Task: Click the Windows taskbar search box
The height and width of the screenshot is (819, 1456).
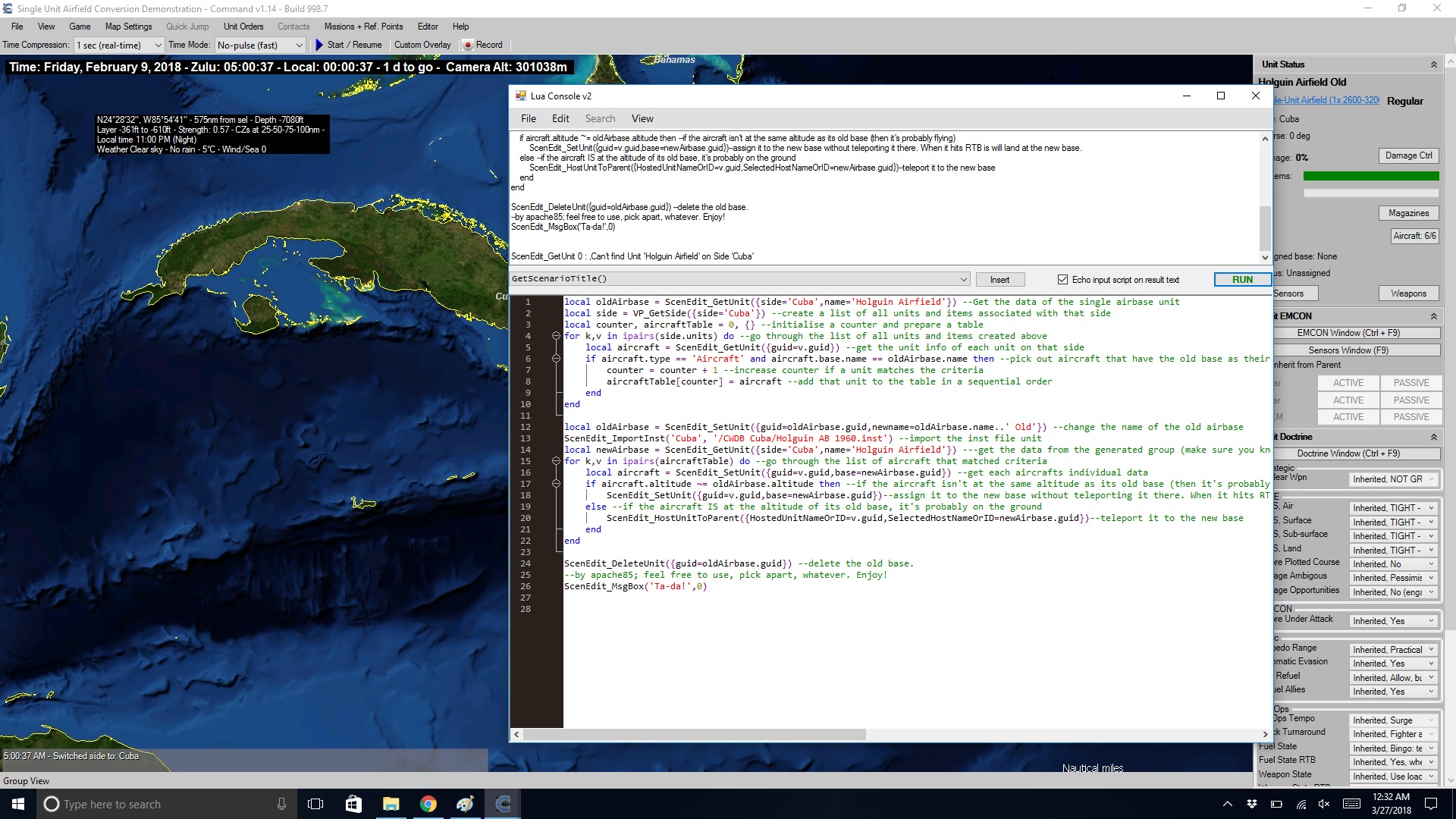Action: click(167, 804)
